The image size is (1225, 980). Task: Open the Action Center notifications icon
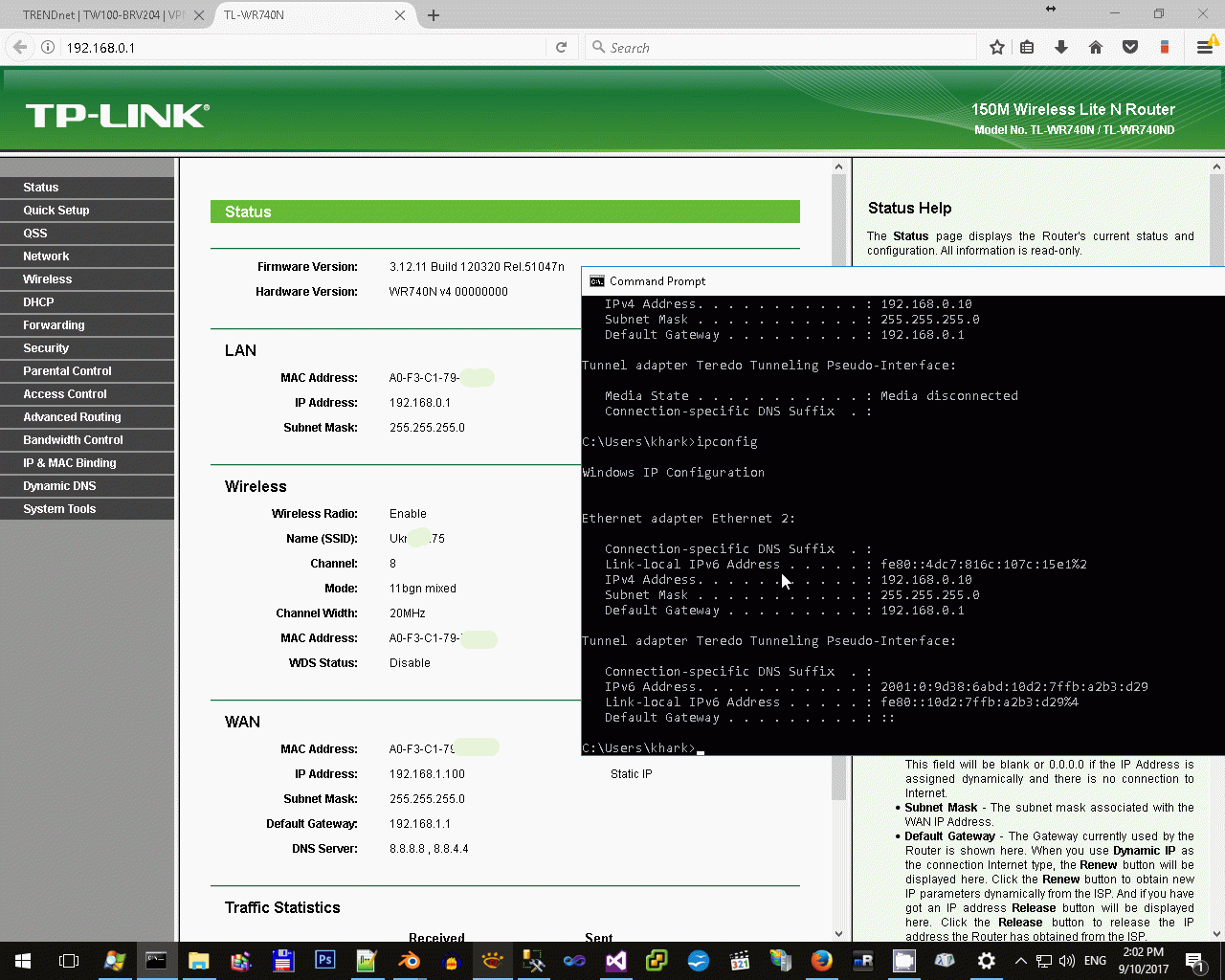(1194, 961)
